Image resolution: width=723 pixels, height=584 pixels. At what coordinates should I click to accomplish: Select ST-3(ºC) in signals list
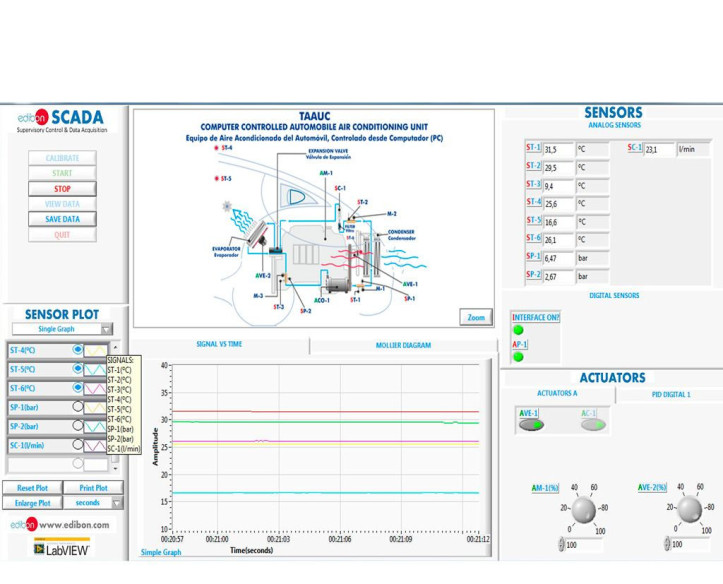(120, 389)
